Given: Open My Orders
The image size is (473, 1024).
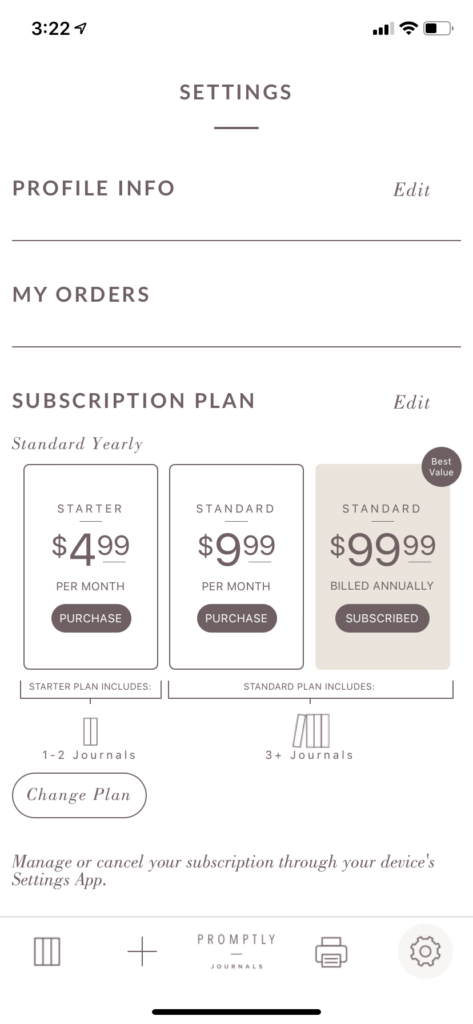Looking at the screenshot, I should pyautogui.click(x=236, y=295).
